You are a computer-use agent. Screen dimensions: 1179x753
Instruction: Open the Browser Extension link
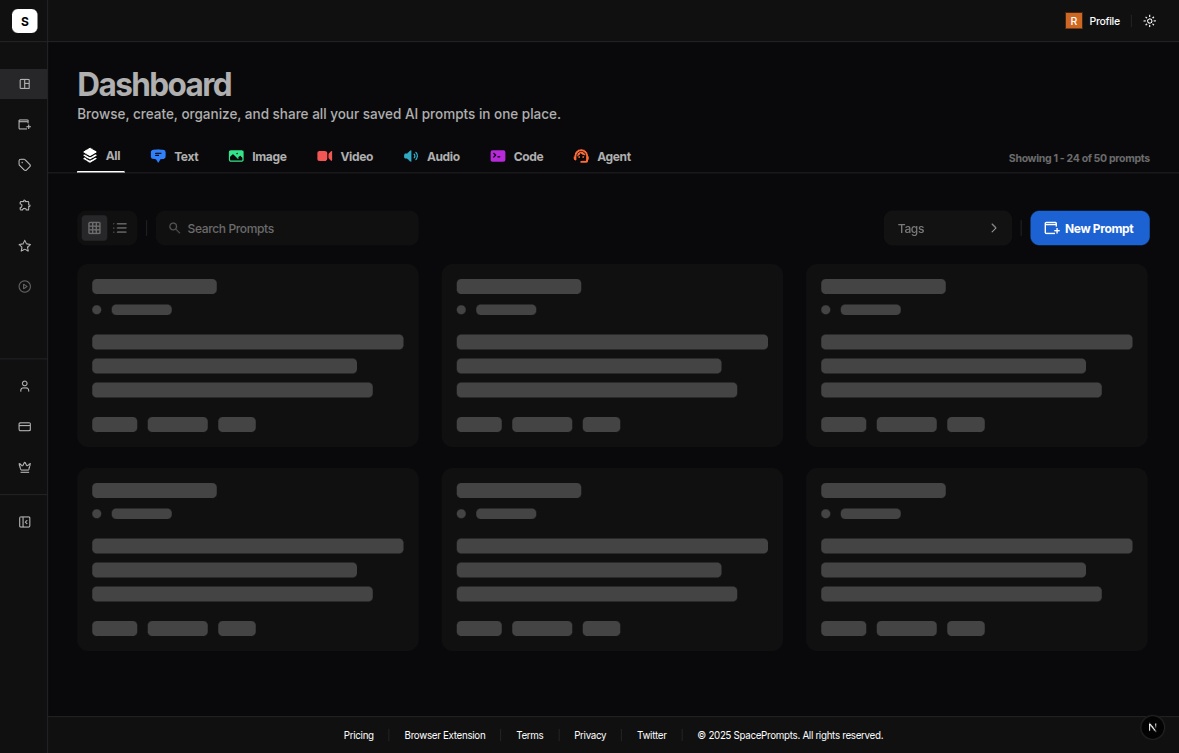(445, 735)
